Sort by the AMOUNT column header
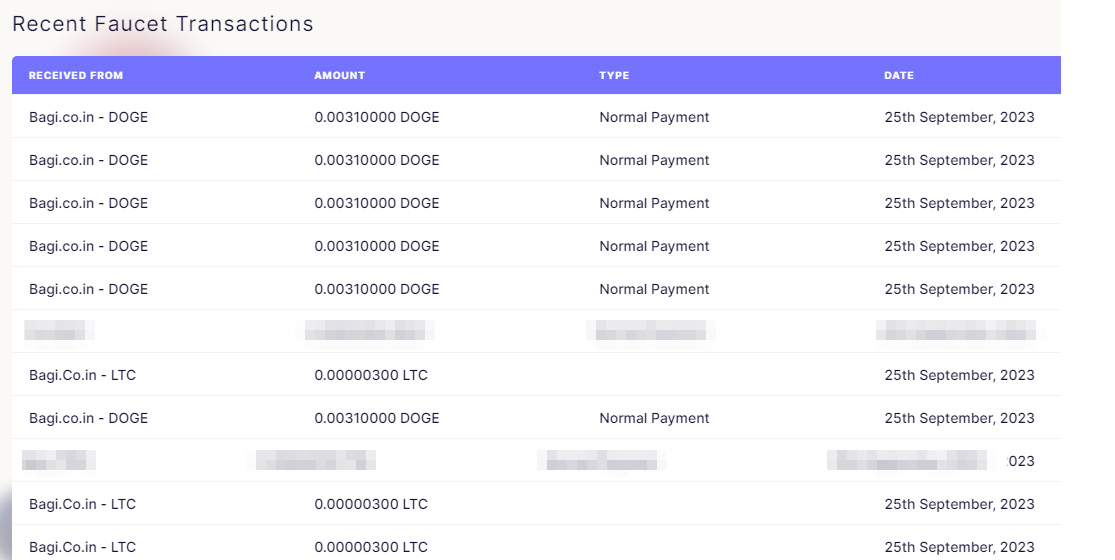 (x=339, y=75)
